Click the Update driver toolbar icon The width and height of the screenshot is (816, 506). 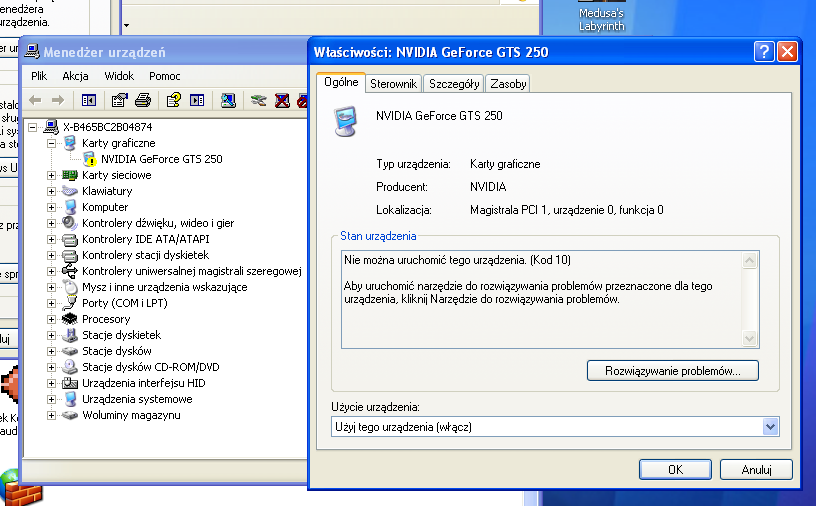(259, 100)
